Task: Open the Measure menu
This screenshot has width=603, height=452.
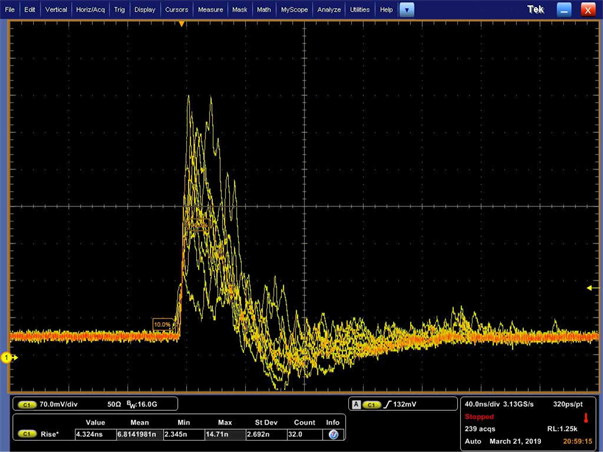Action: point(210,9)
